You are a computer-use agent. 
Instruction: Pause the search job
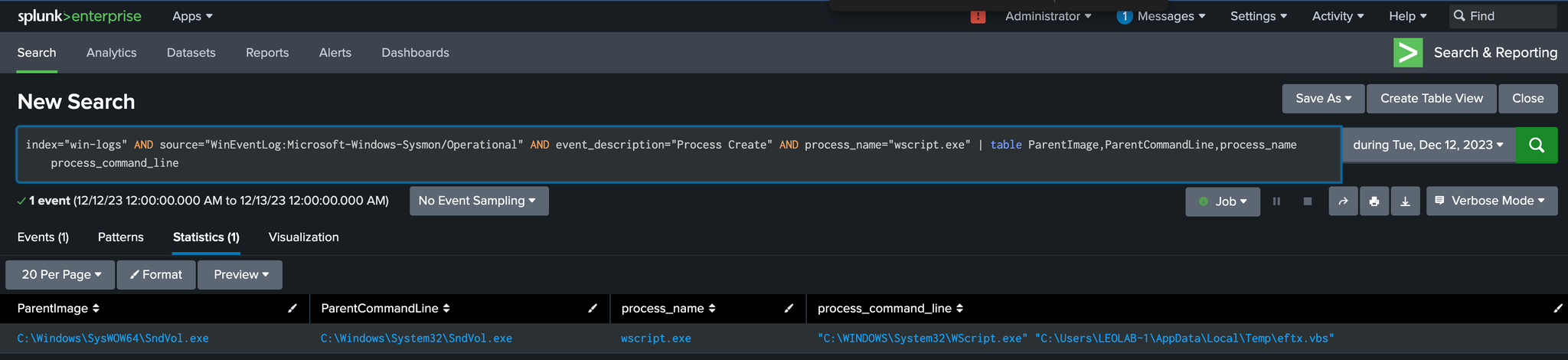point(1276,201)
